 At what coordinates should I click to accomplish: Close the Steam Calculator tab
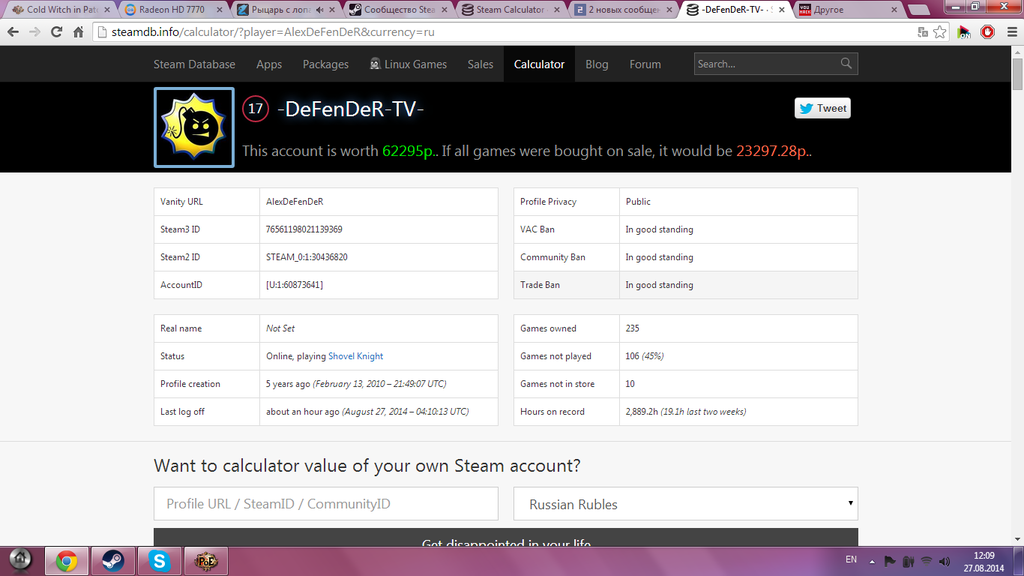tap(557, 10)
